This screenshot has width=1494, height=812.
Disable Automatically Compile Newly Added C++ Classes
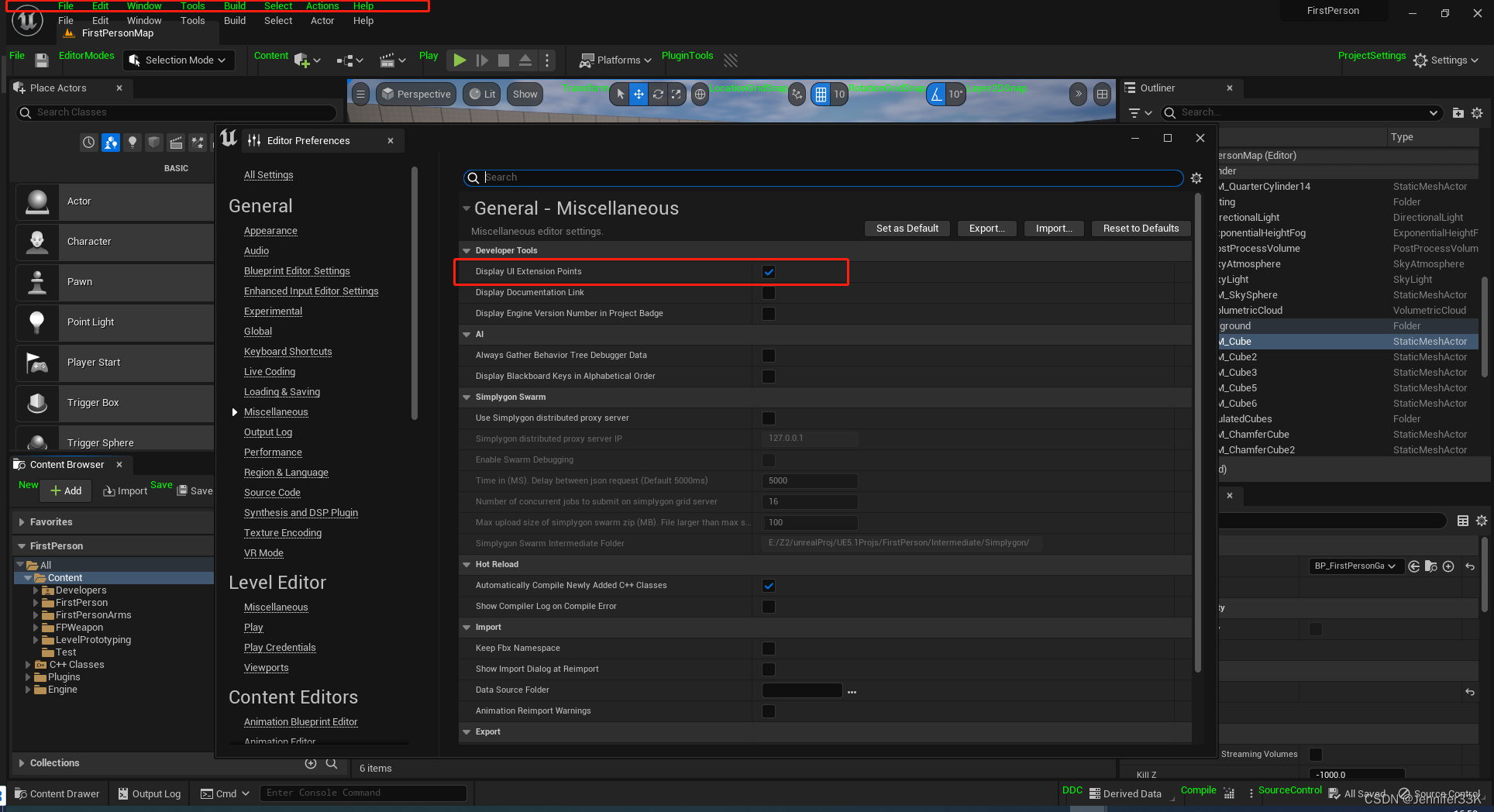(768, 586)
